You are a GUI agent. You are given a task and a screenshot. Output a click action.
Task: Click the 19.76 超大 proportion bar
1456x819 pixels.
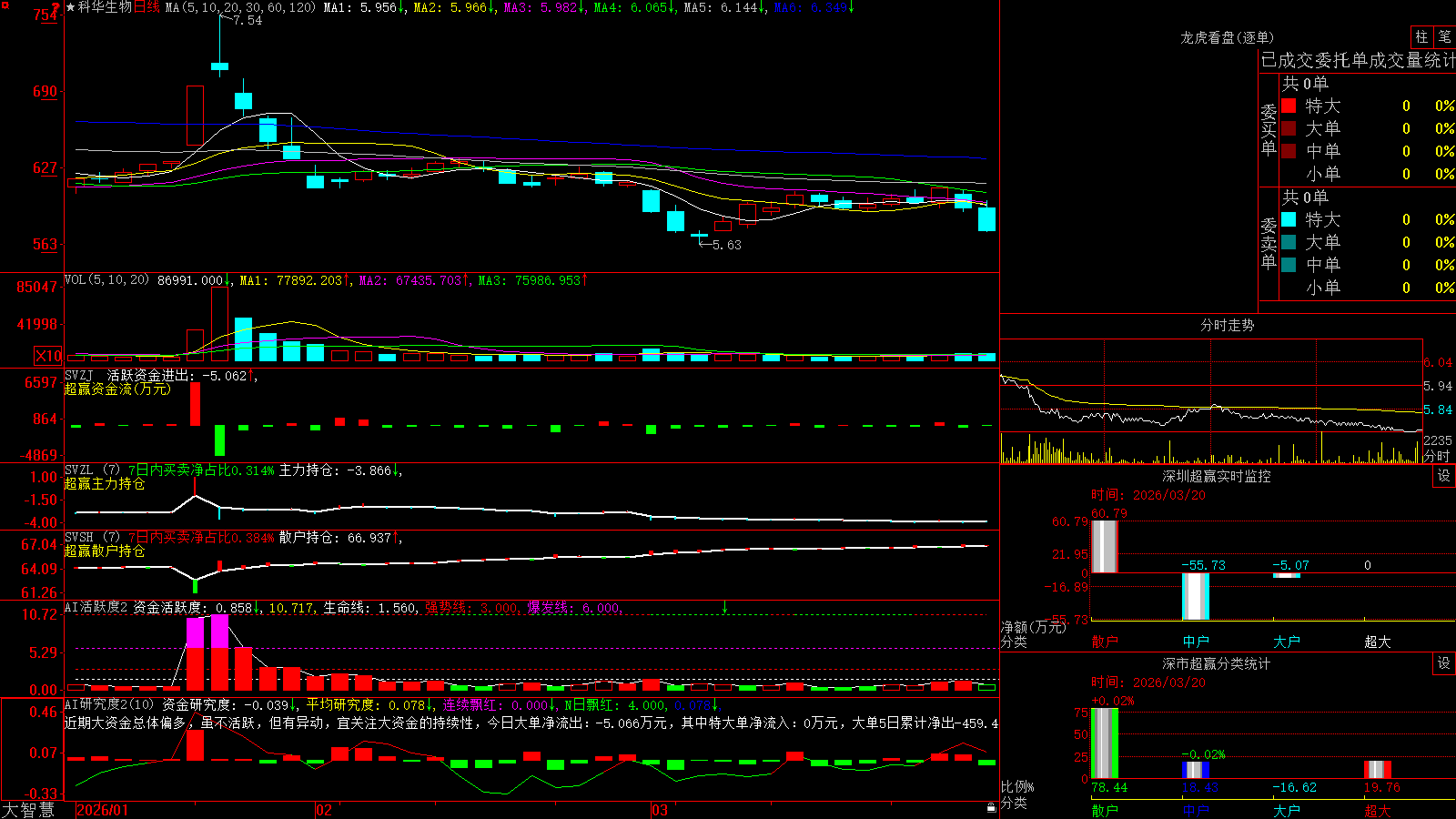[x=1378, y=769]
